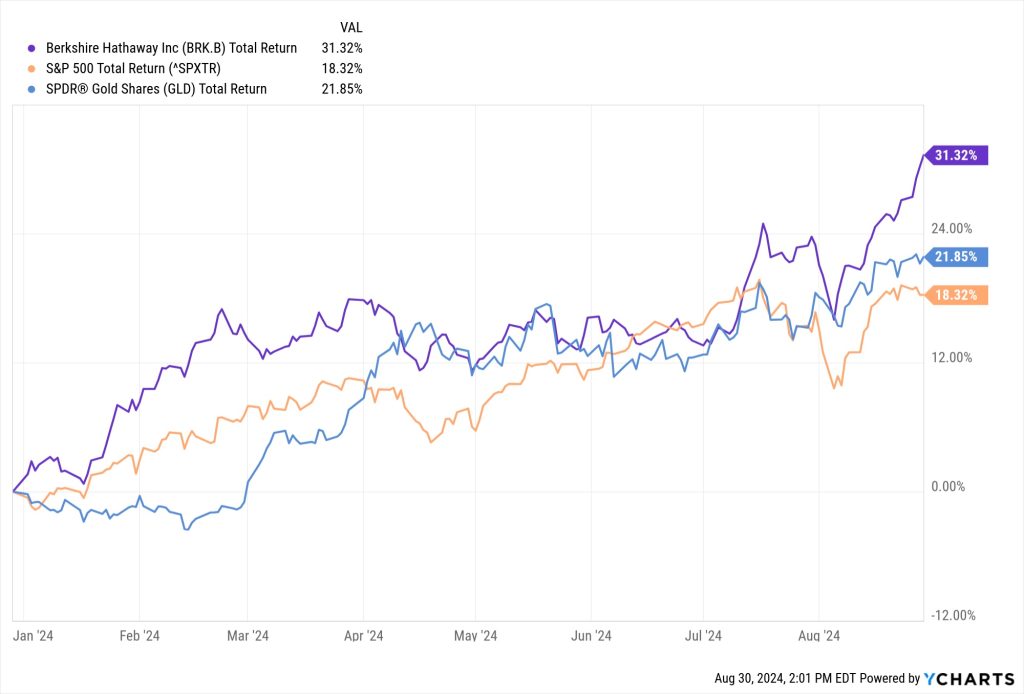
Task: Click the purple 31.32% end-of-line tag
Action: click(956, 155)
